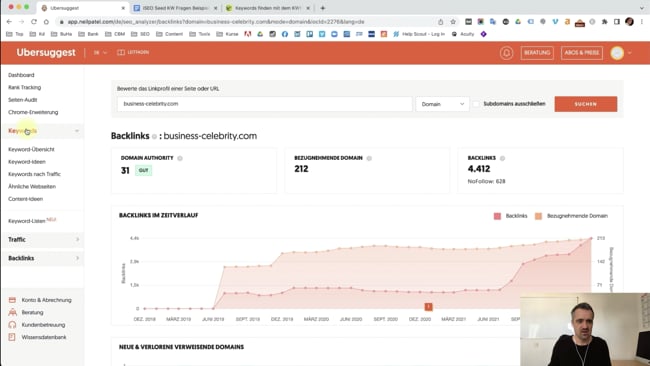Click the orange SUCHEN button
This screenshot has height=366, width=650.
586,104
